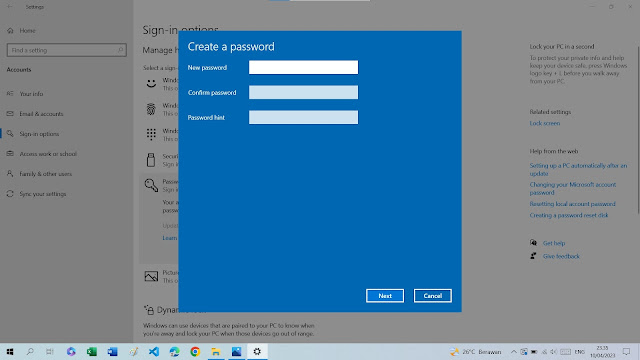Viewport: 640px width, 360px height.
Task: Open File Explorer from taskbar
Action: [216, 351]
